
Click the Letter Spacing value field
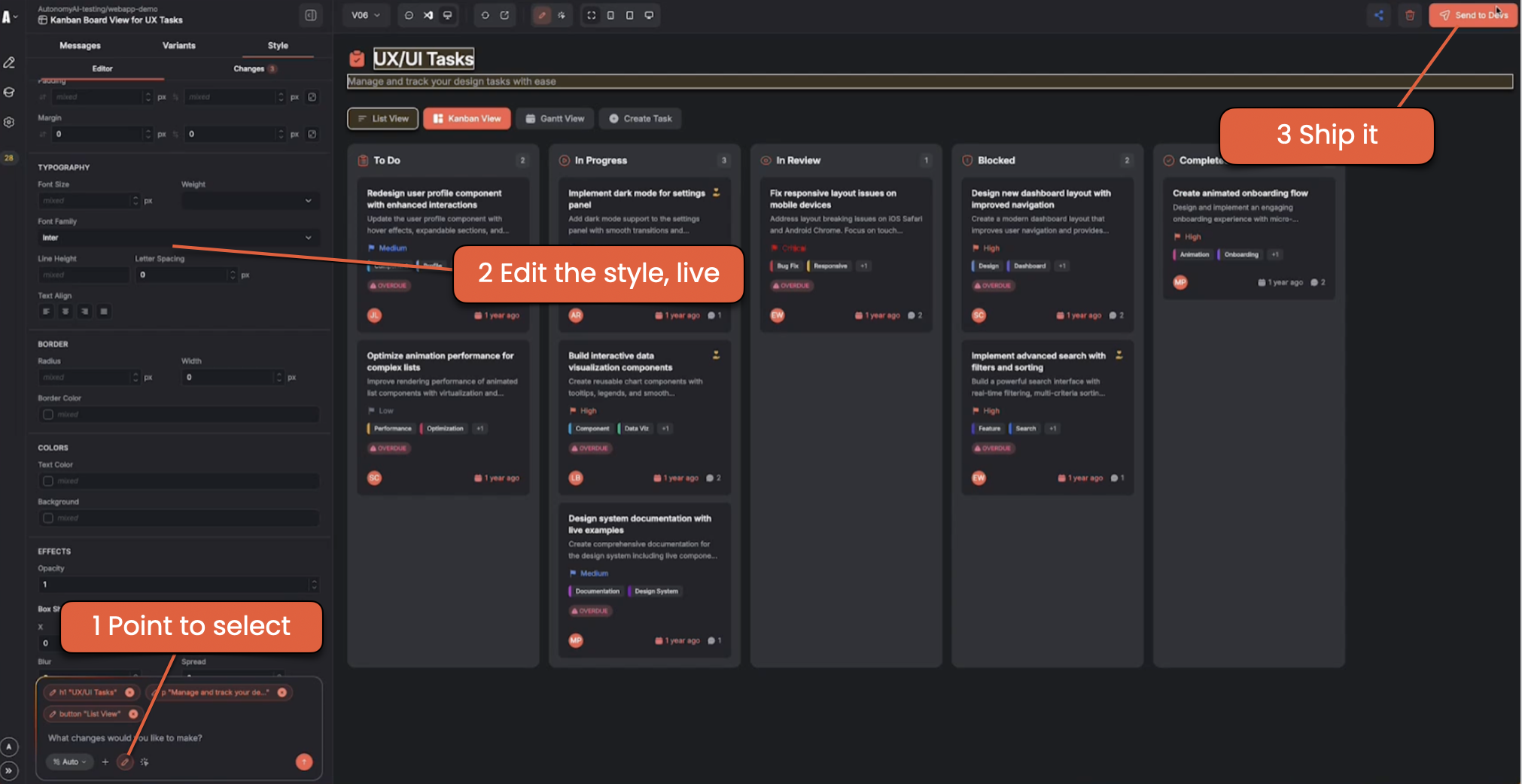pyautogui.click(x=186, y=275)
